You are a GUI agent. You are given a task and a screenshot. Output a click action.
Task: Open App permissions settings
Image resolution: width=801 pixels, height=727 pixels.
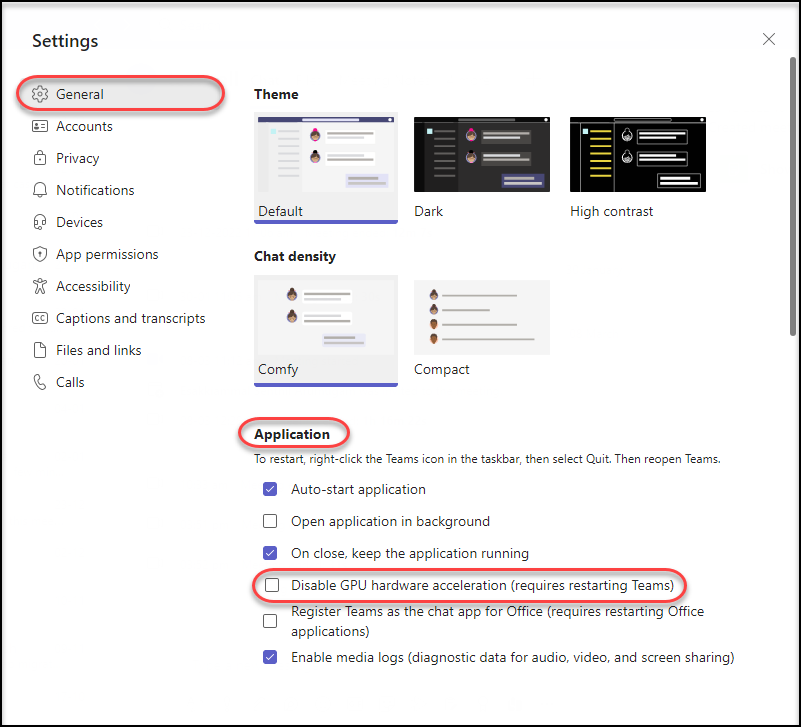click(39, 254)
